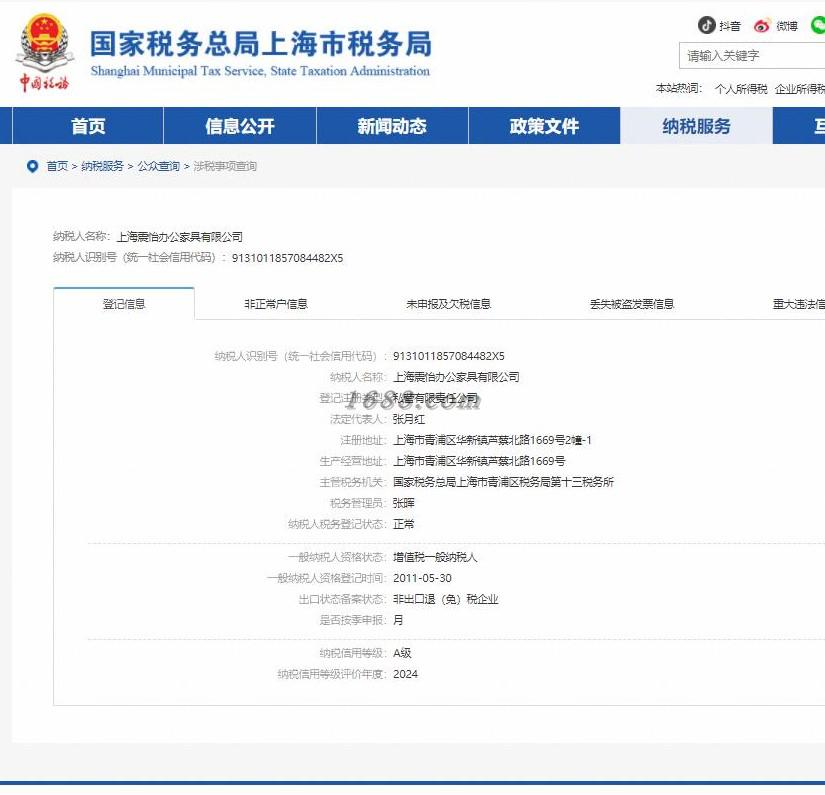
Task: Click the 非出口退（免）税企业 value
Action: [446, 599]
